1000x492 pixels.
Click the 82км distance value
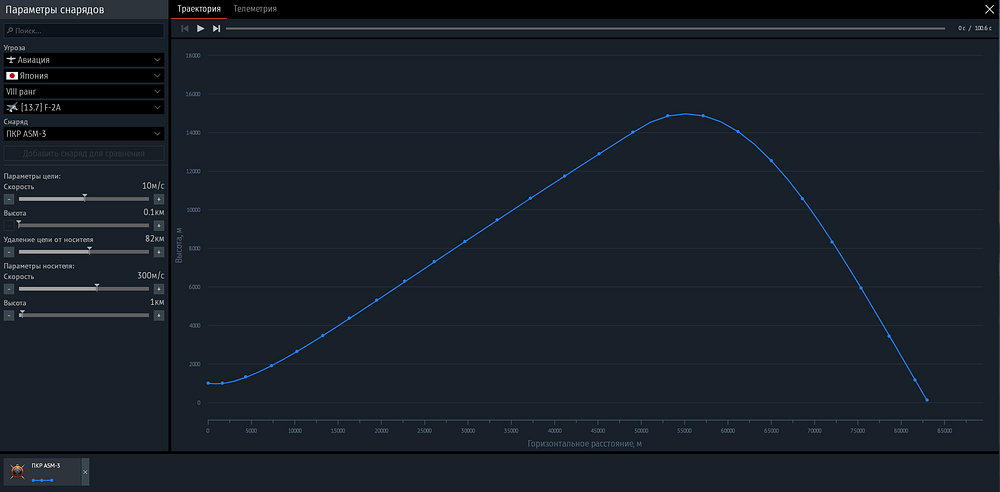coord(154,239)
